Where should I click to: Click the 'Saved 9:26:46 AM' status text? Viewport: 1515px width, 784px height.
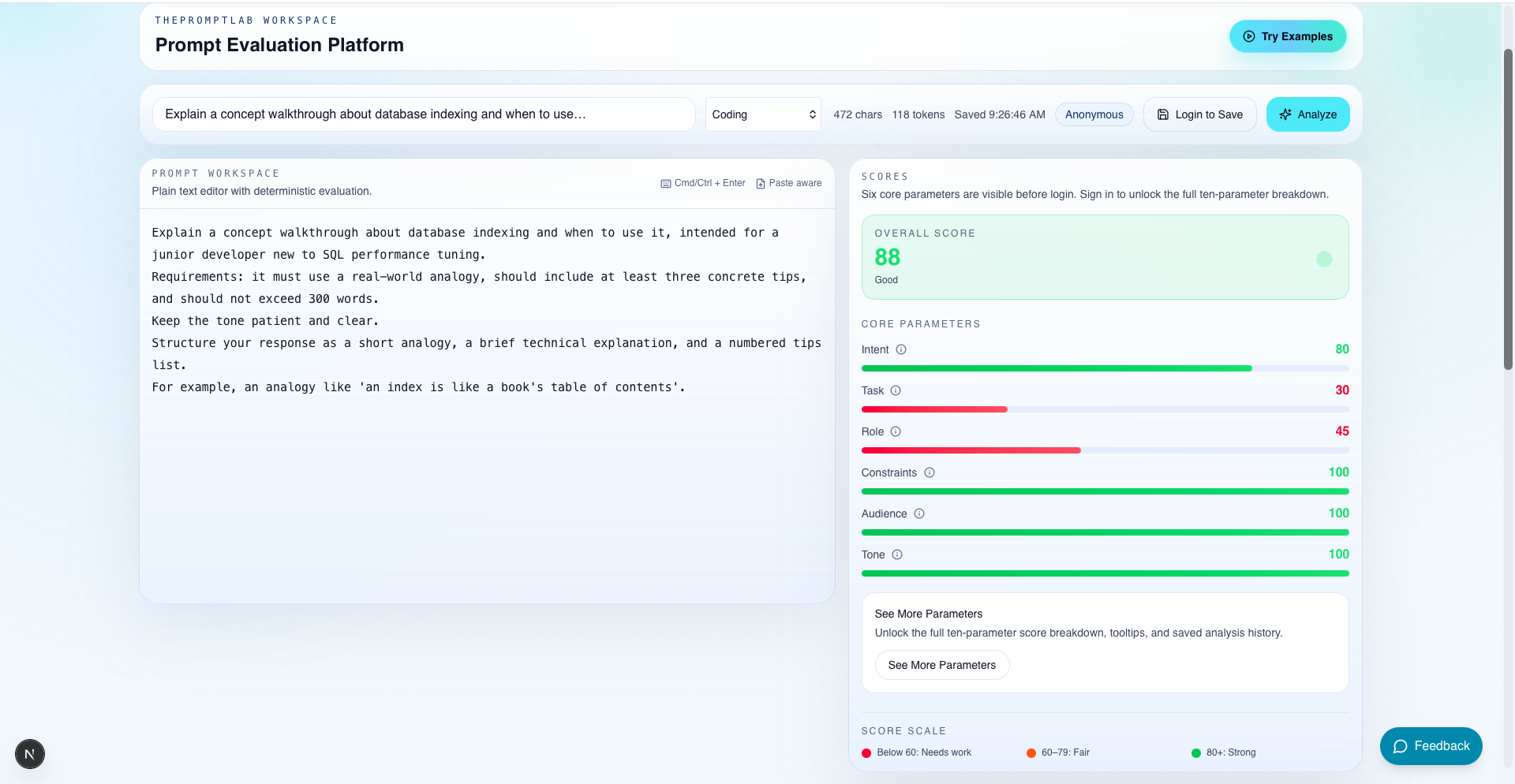click(1000, 114)
